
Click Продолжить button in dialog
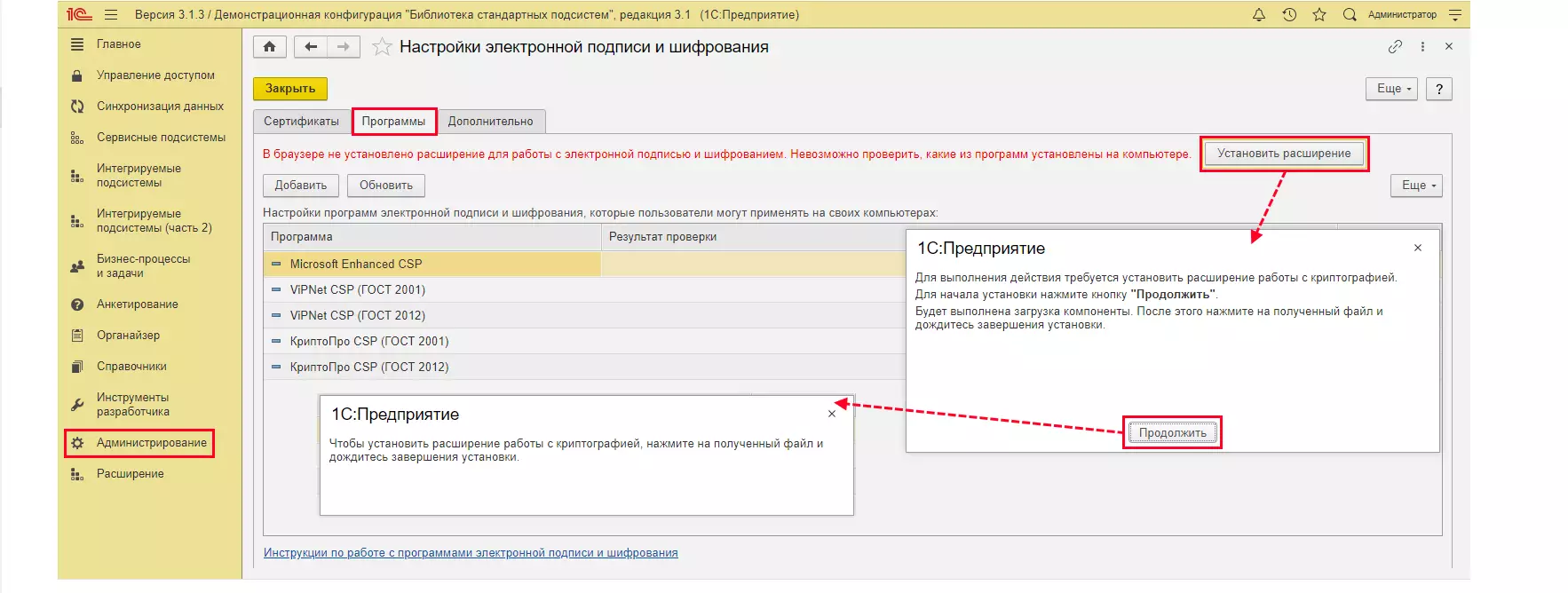click(x=1173, y=433)
